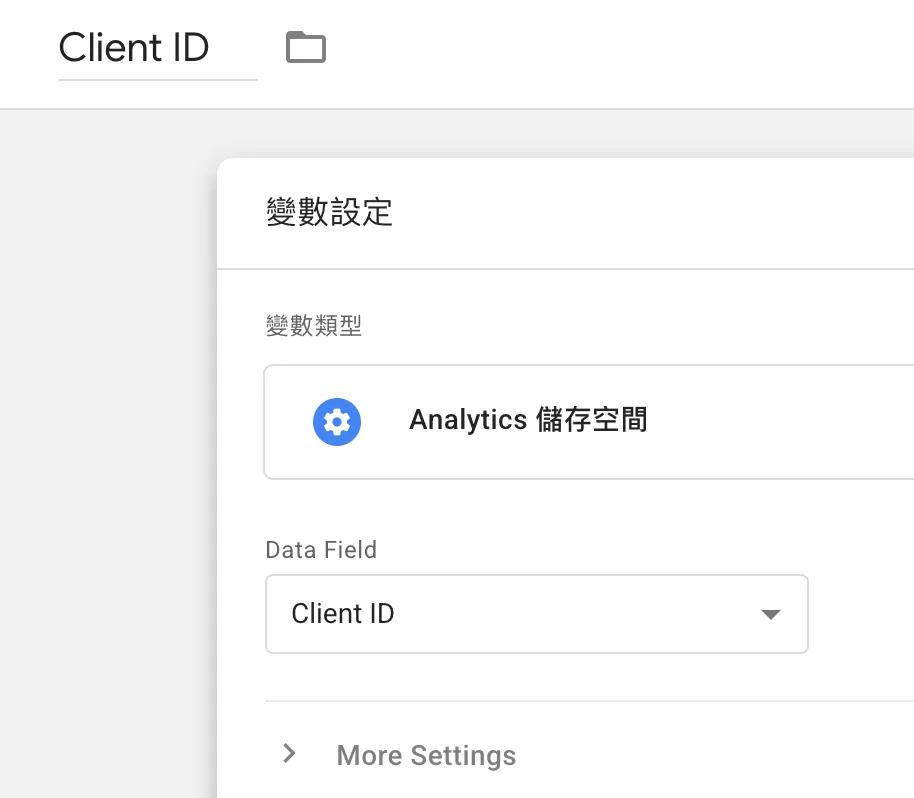The height and width of the screenshot is (798, 914).
Task: Open the folder icon beside variable name
Action: point(306,47)
